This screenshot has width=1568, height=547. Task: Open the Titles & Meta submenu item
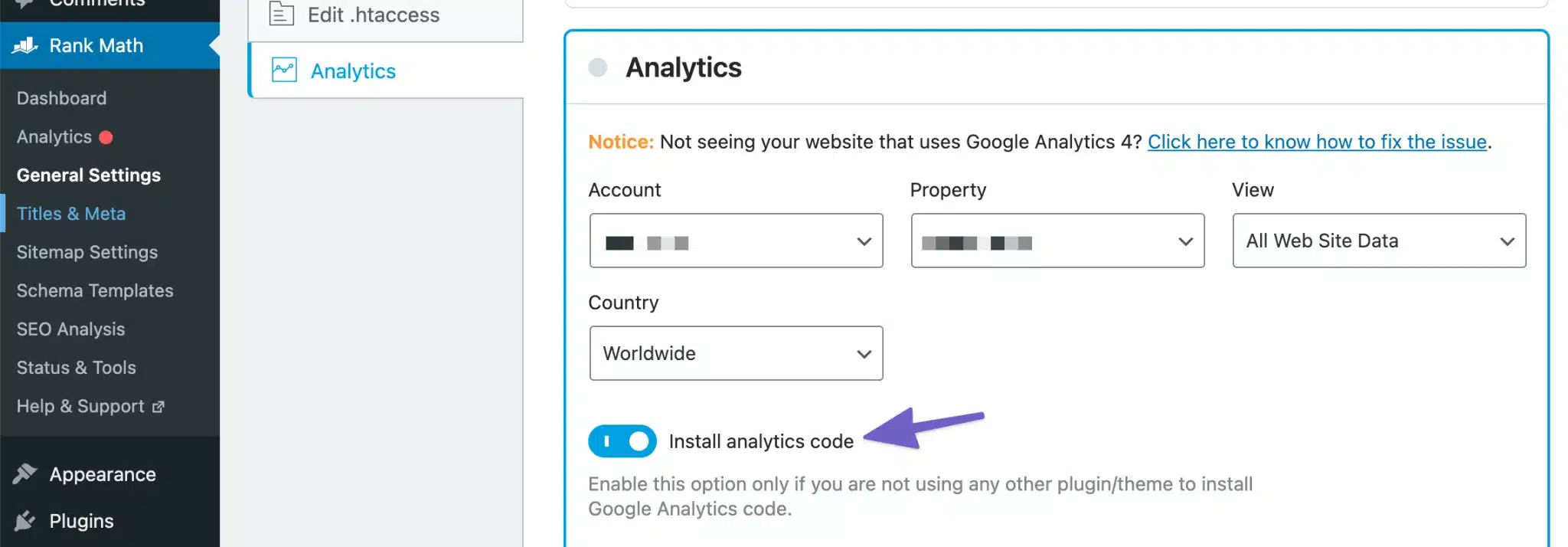pos(71,214)
